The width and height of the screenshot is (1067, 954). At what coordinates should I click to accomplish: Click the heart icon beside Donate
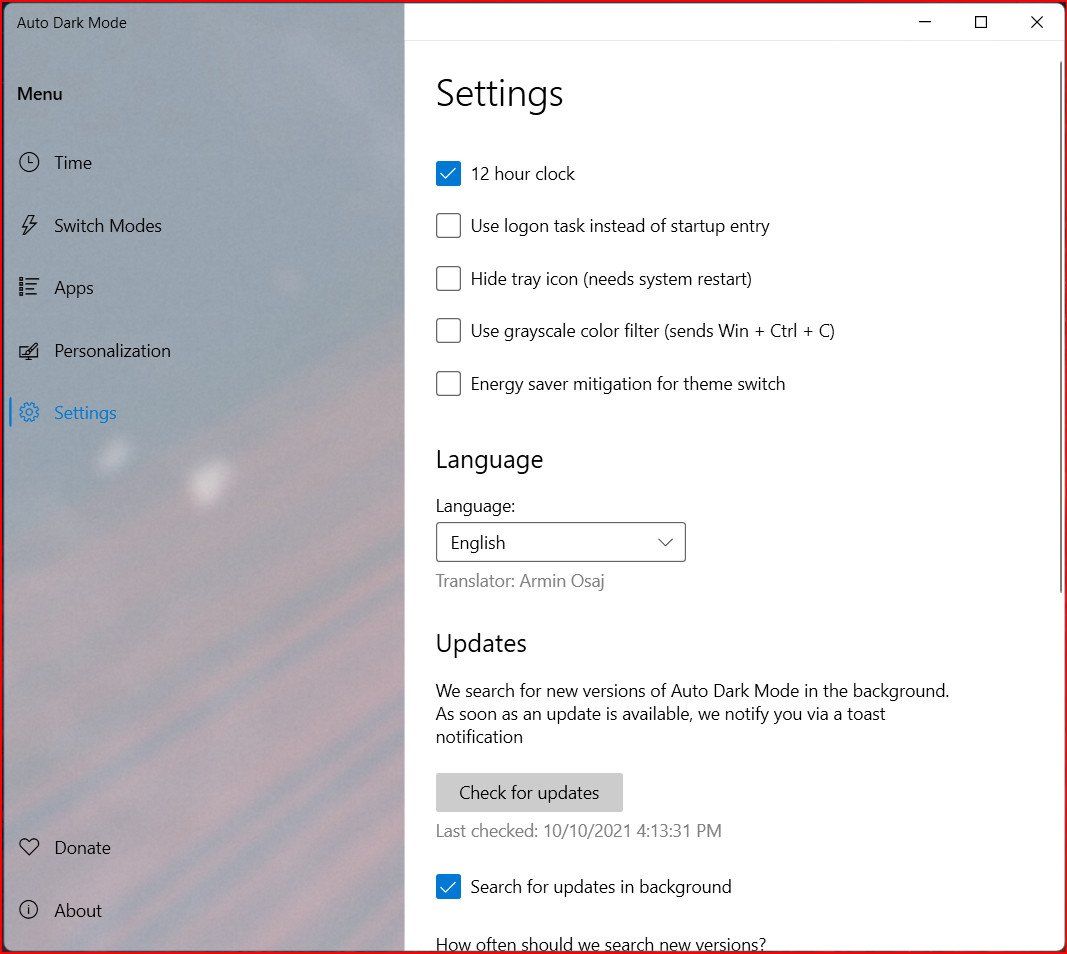tap(29, 847)
